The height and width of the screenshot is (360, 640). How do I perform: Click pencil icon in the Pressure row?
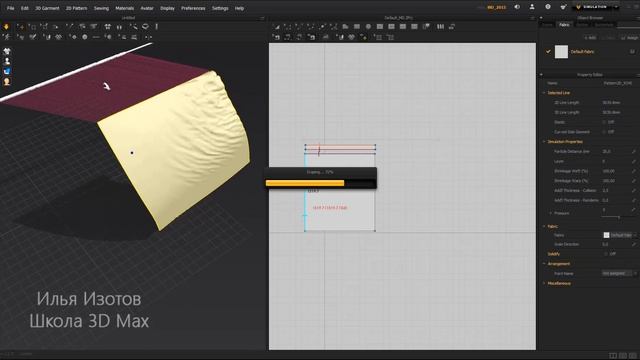(x=634, y=210)
